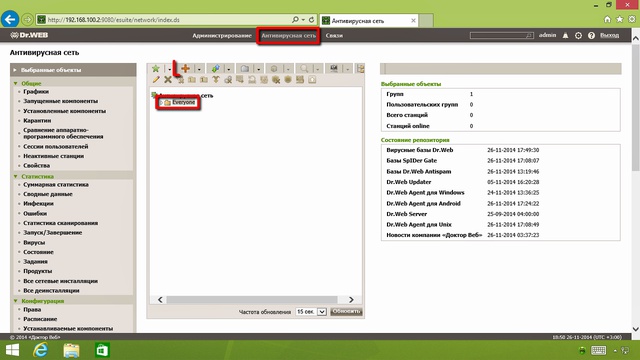Screen dimensions: 640x360
Task: Click the Вирусные базы Dr.Web repository row
Action: coord(500,150)
